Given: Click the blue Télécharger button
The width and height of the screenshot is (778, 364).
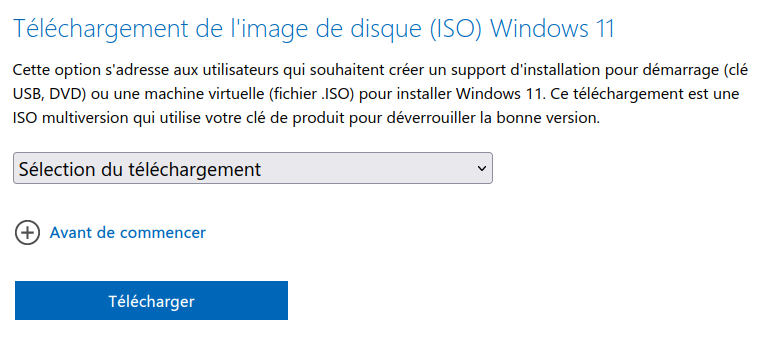Looking at the screenshot, I should [151, 301].
